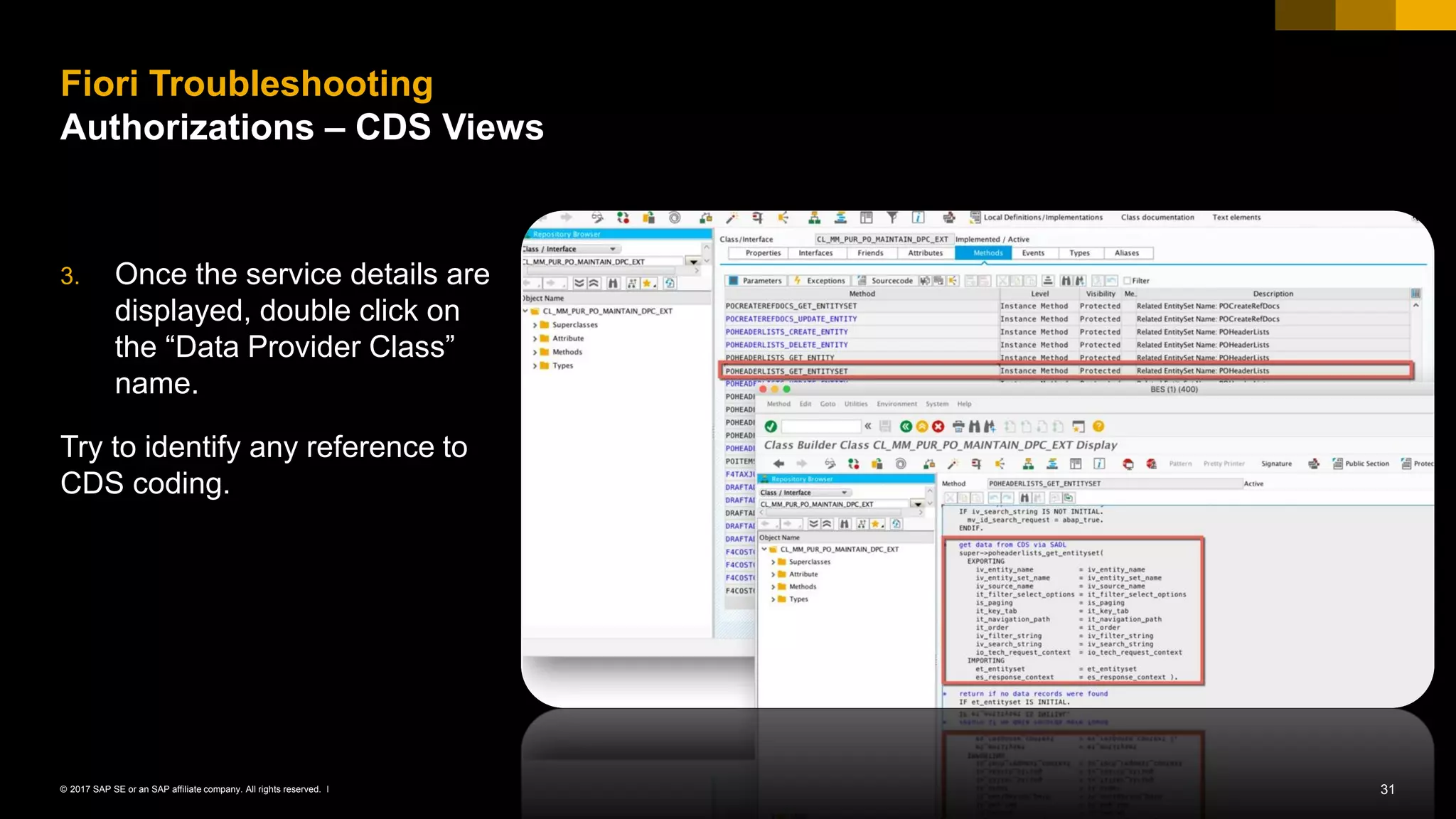1456x819 pixels.
Task: Click the info 'i' icon in BES application toolbar
Action: (x=1100, y=464)
